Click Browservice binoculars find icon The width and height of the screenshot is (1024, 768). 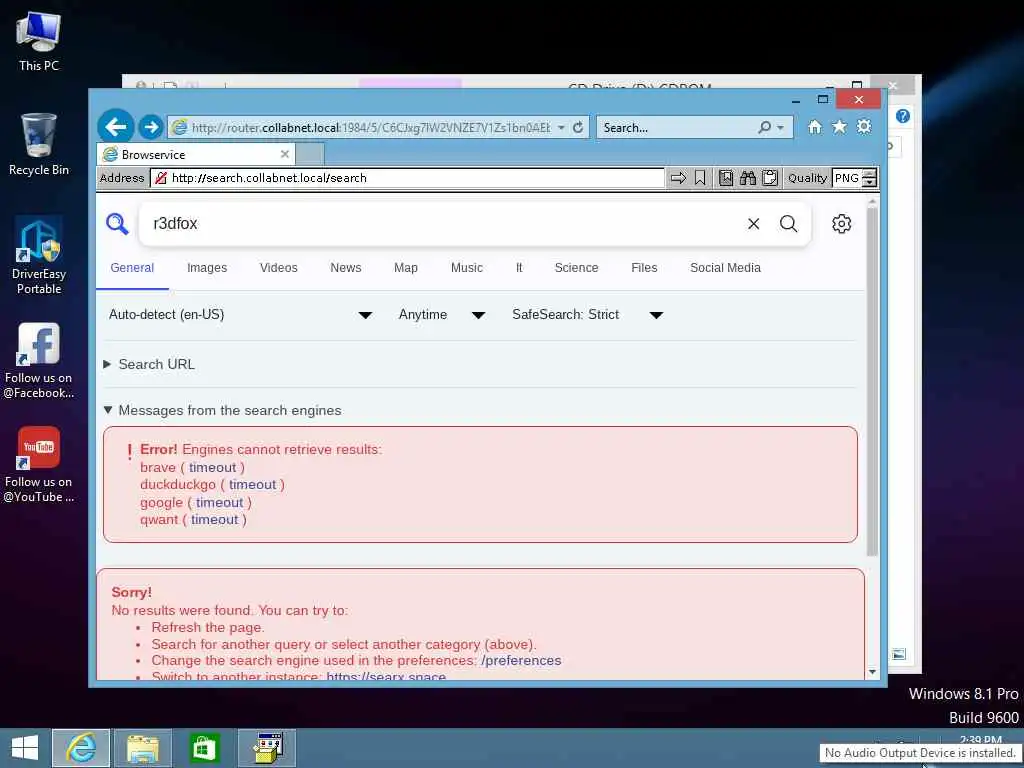tap(748, 178)
